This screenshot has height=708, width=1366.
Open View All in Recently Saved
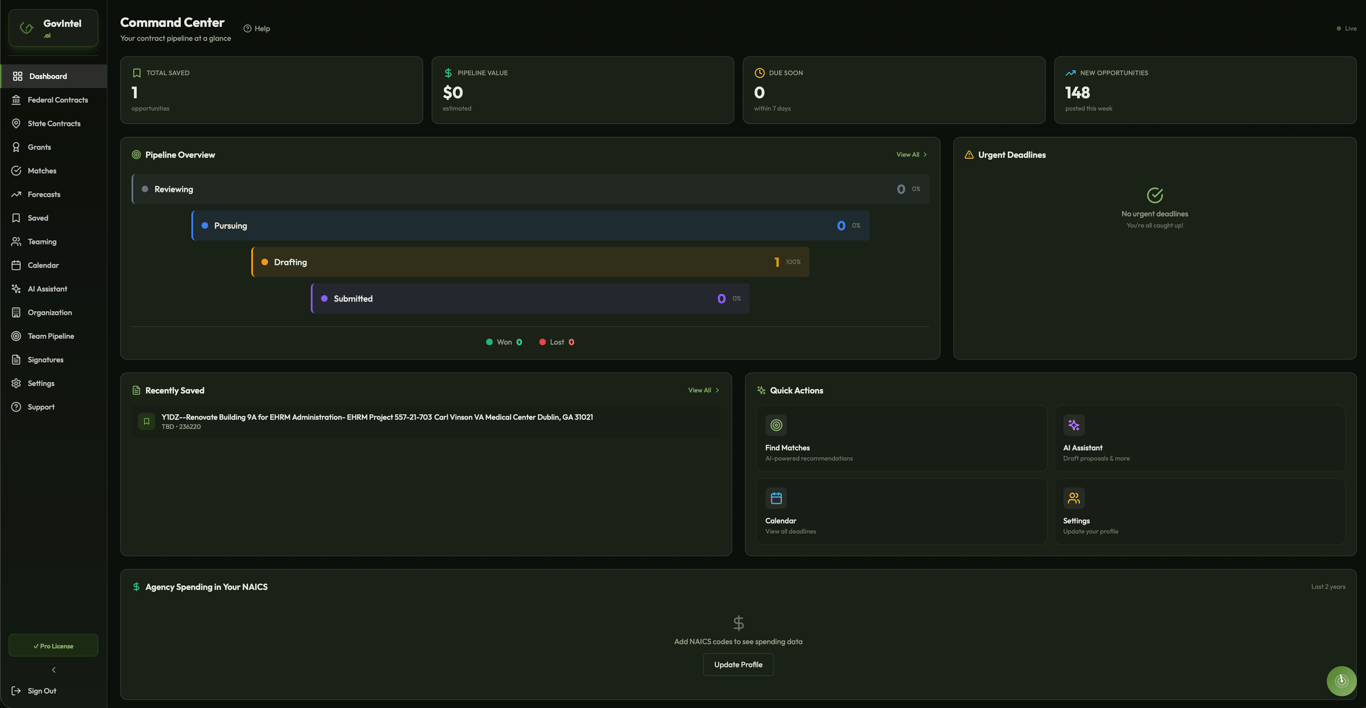704,390
